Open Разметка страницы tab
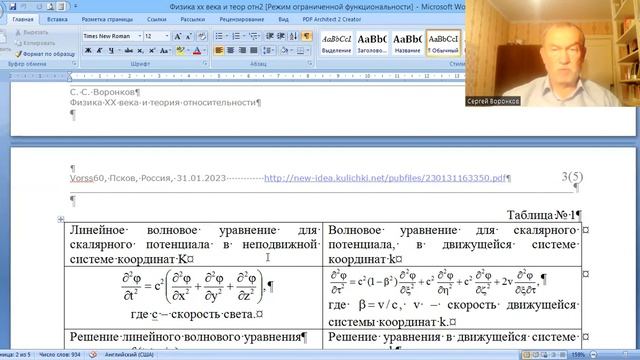Viewport: 640px width, 360px height. pyautogui.click(x=107, y=19)
